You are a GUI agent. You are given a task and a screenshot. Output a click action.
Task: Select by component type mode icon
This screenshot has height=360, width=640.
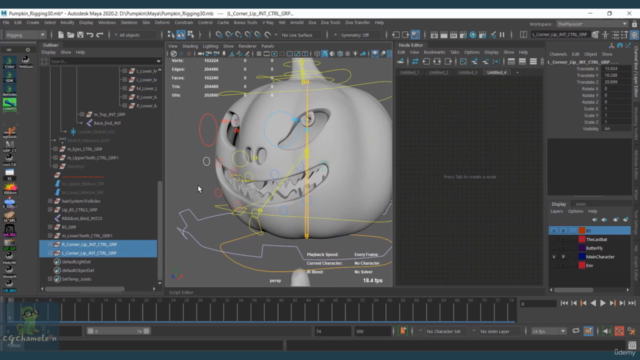pyautogui.click(x=191, y=35)
